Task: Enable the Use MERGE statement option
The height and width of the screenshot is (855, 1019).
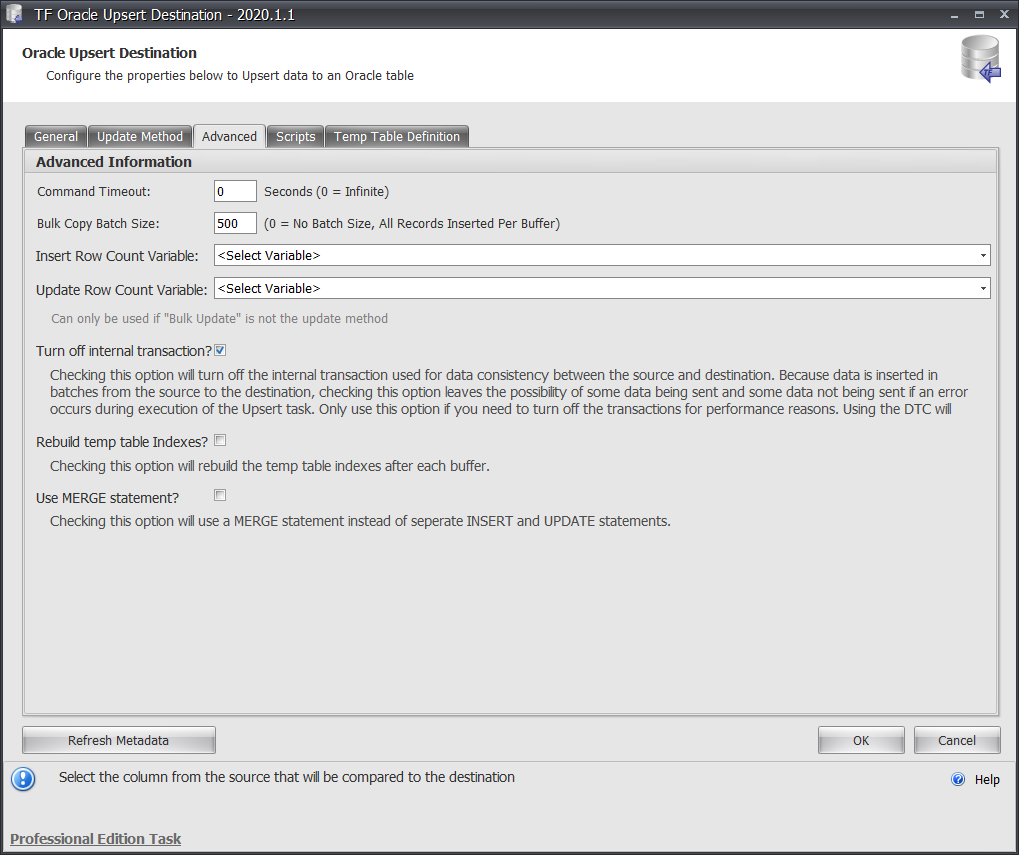Action: click(219, 495)
